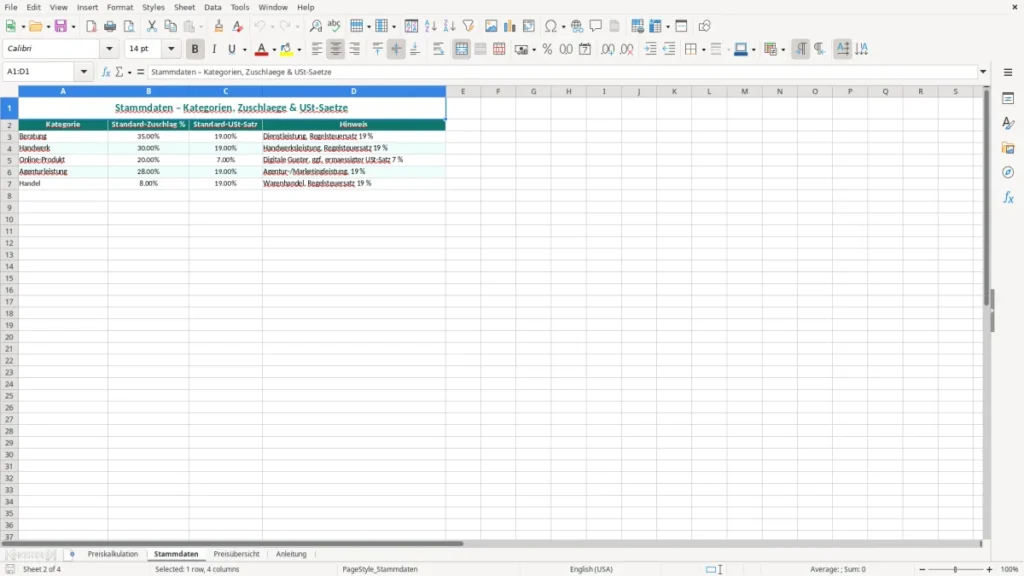Open the background color dropdown arrow
Image resolution: width=1024 pixels, height=576 pixels.
pos(299,50)
